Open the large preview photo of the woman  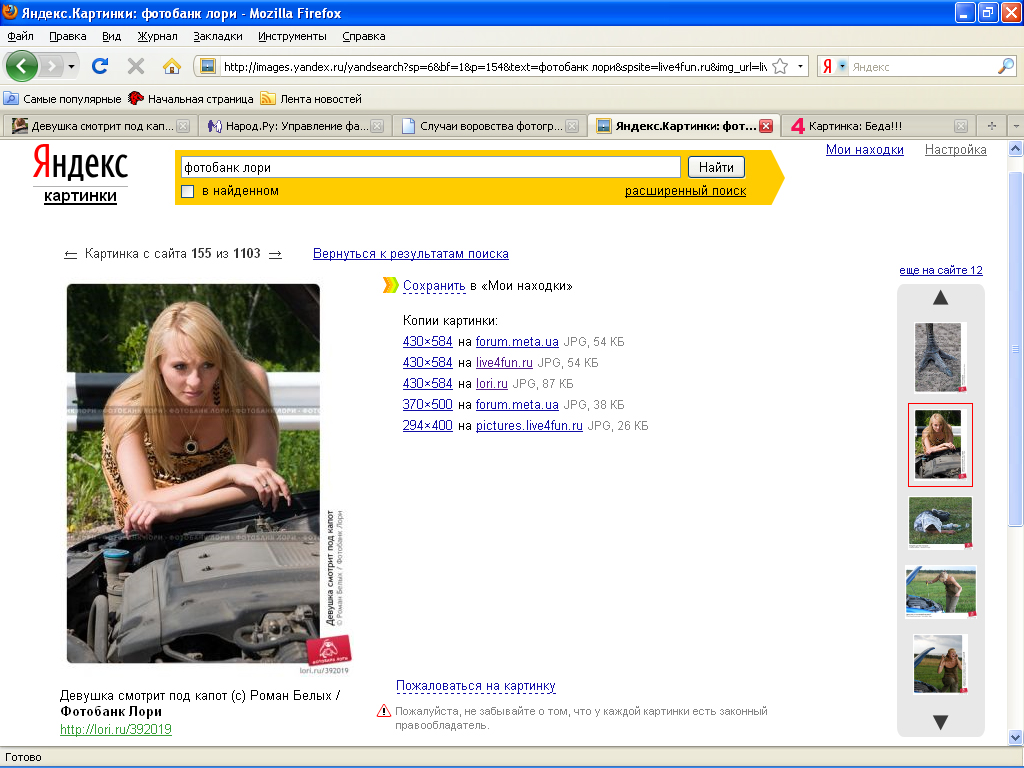tap(193, 473)
